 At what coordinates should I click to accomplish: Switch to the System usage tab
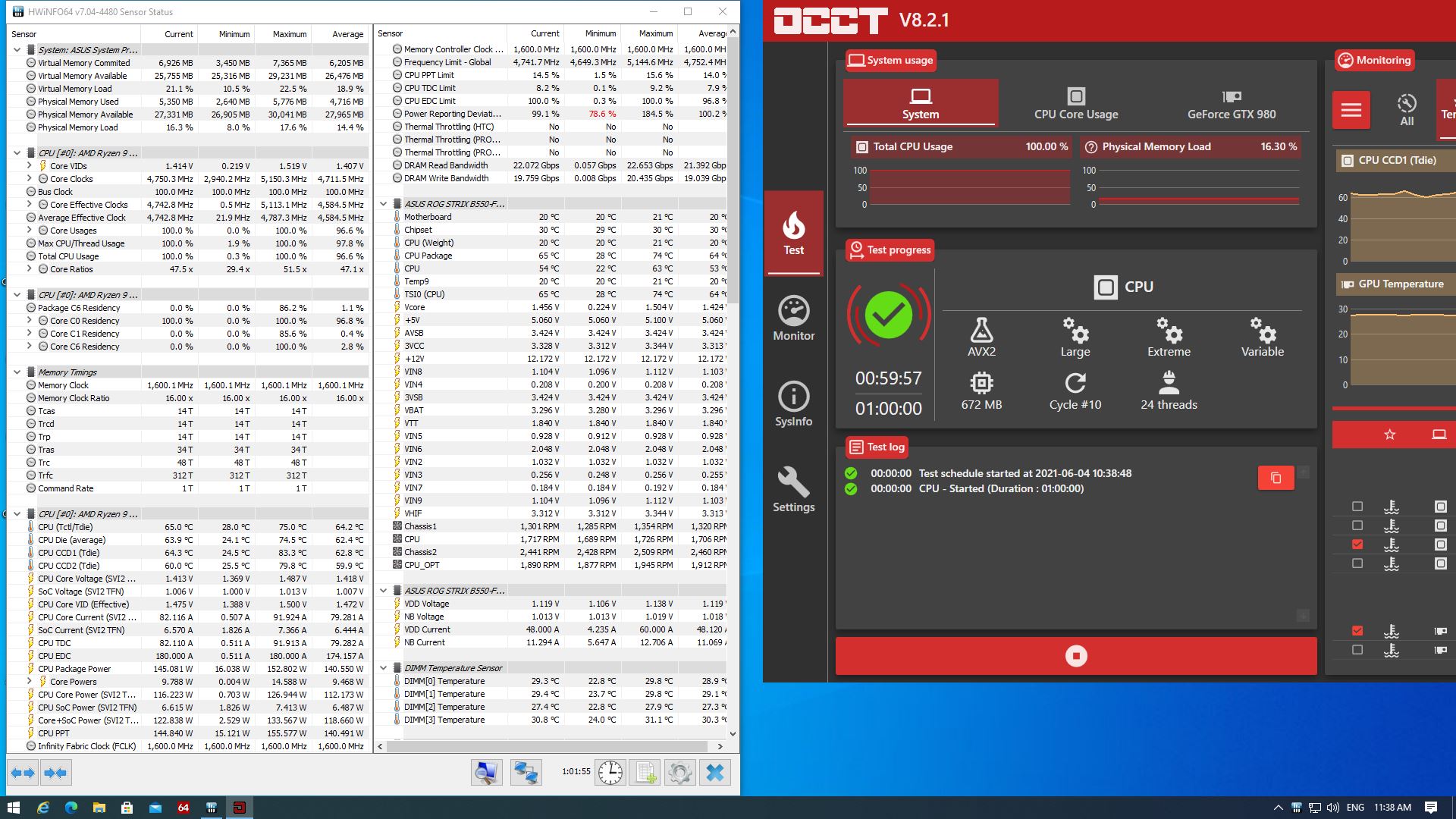click(920, 103)
